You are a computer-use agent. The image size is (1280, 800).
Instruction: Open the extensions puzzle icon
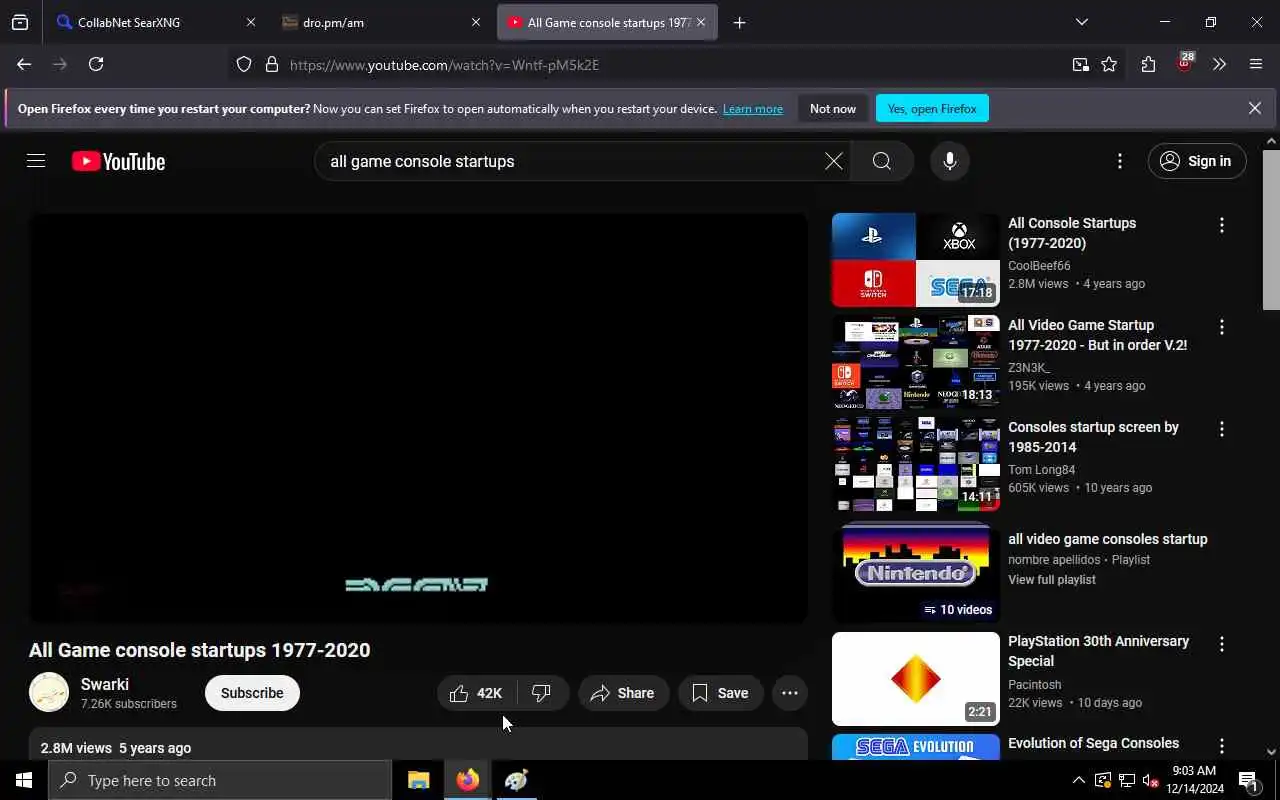1148,65
